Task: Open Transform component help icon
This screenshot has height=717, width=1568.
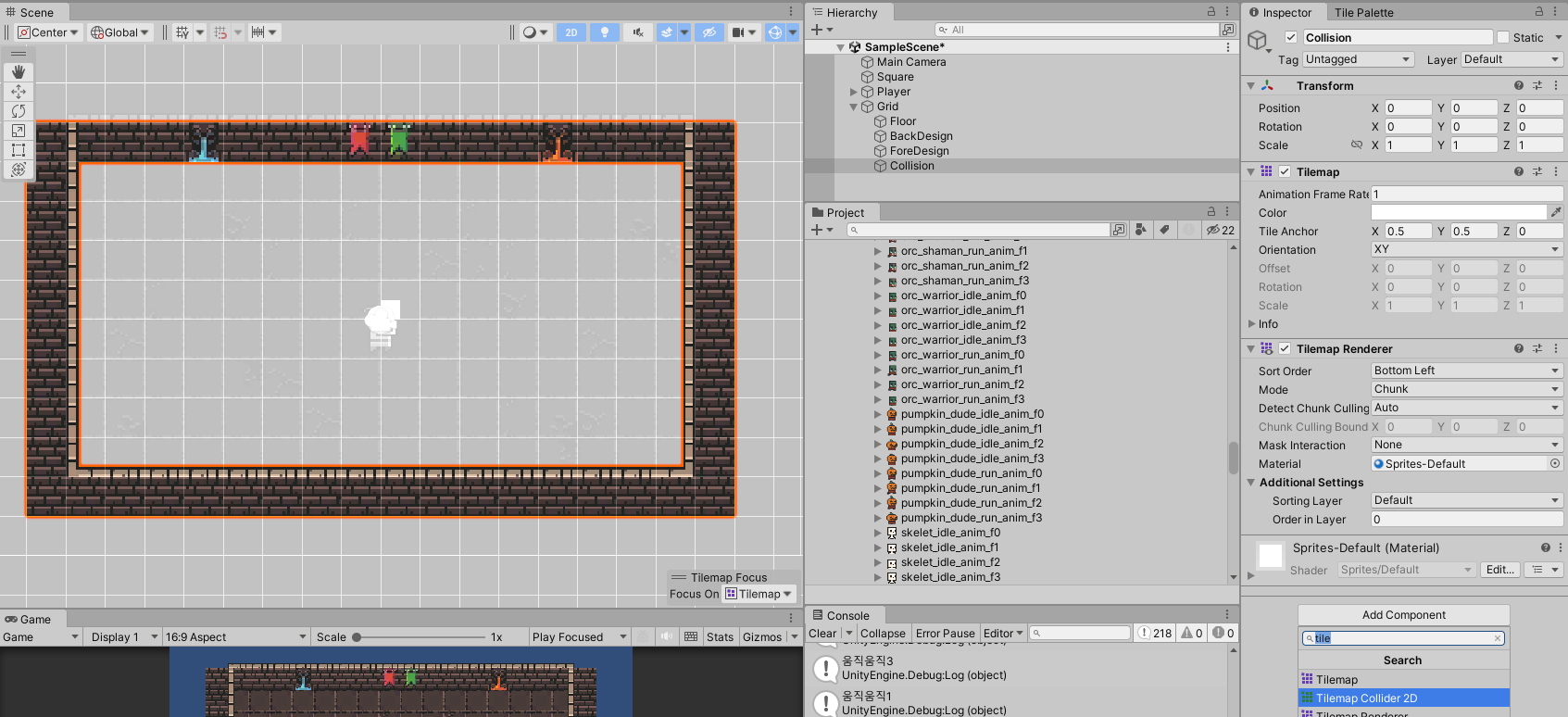Action: (x=1519, y=85)
